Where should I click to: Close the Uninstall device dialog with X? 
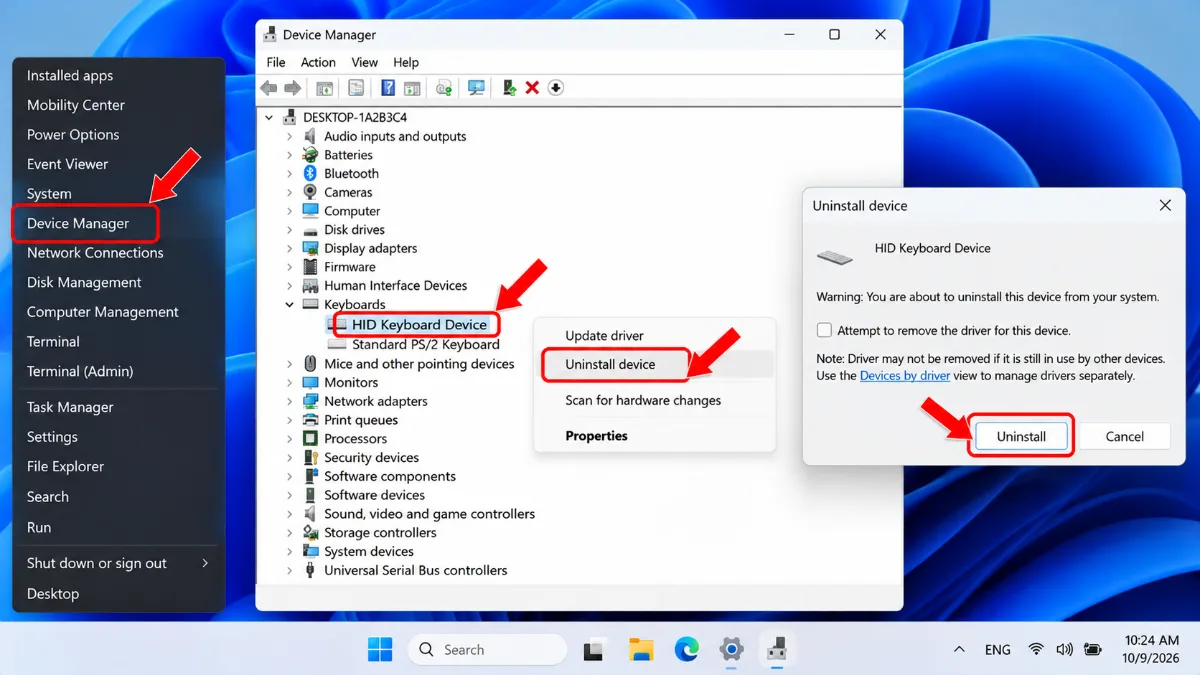point(1165,205)
